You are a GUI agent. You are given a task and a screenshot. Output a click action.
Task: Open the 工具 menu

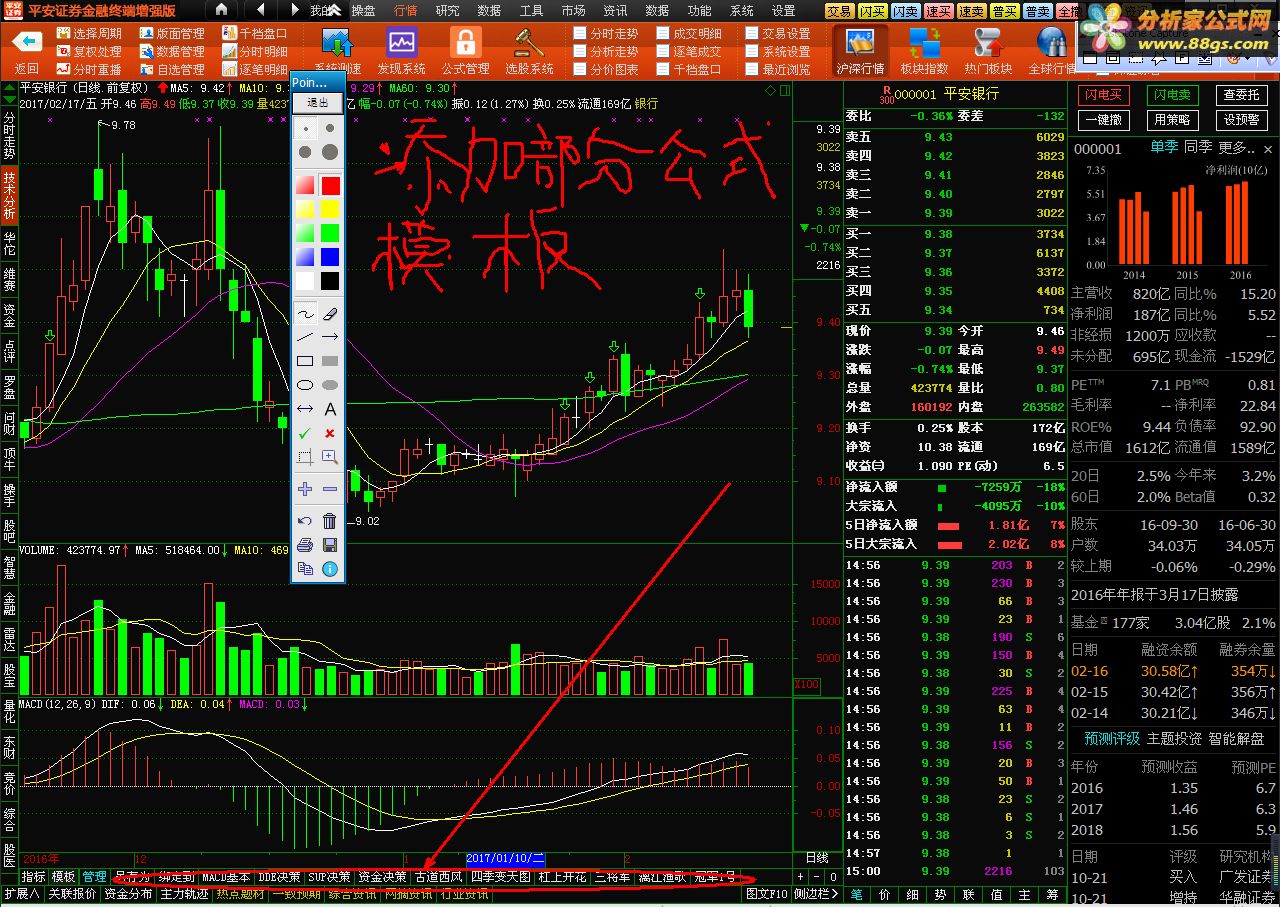[x=531, y=11]
